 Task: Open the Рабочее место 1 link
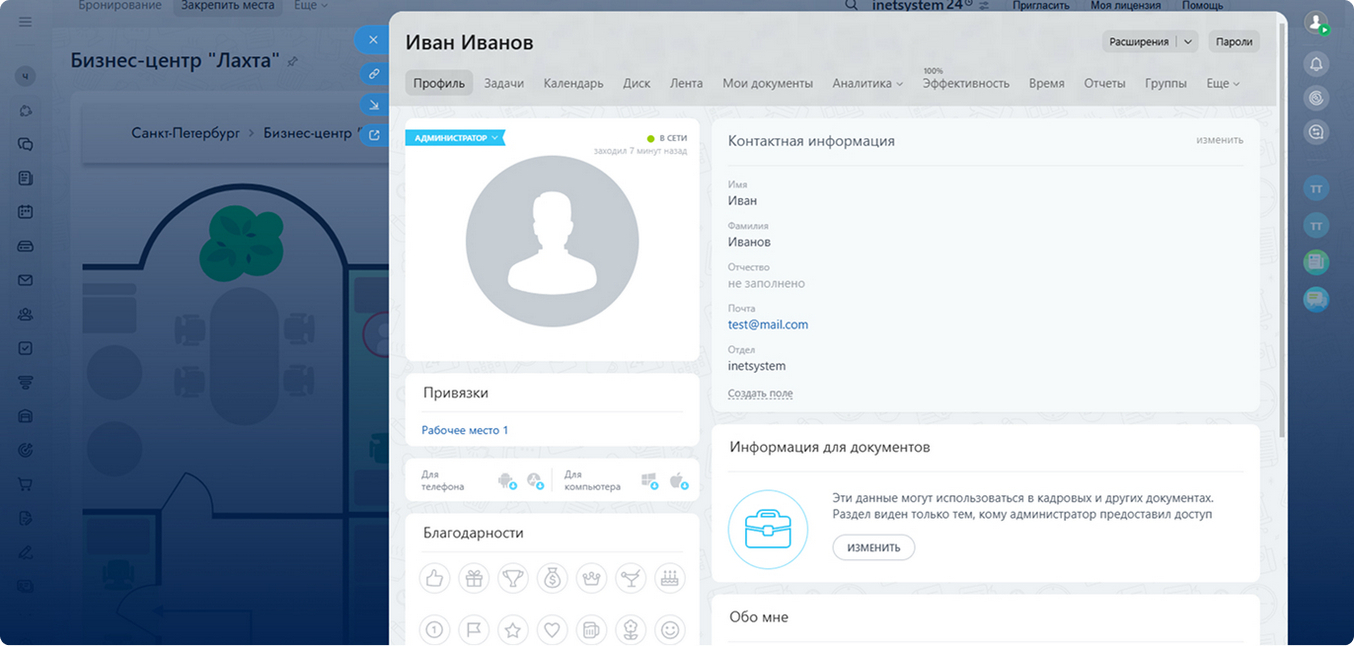(x=465, y=430)
